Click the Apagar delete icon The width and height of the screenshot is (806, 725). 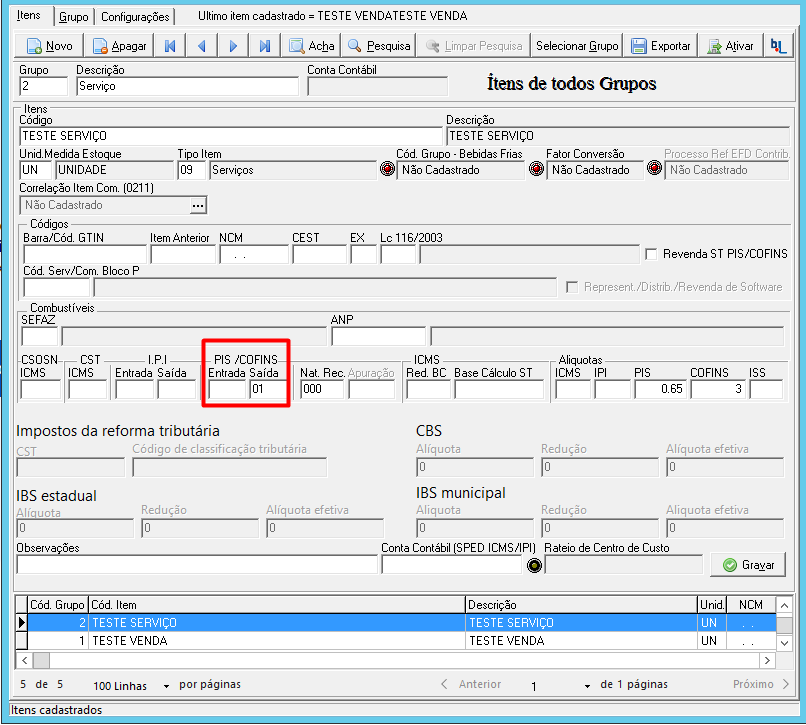(x=100, y=46)
